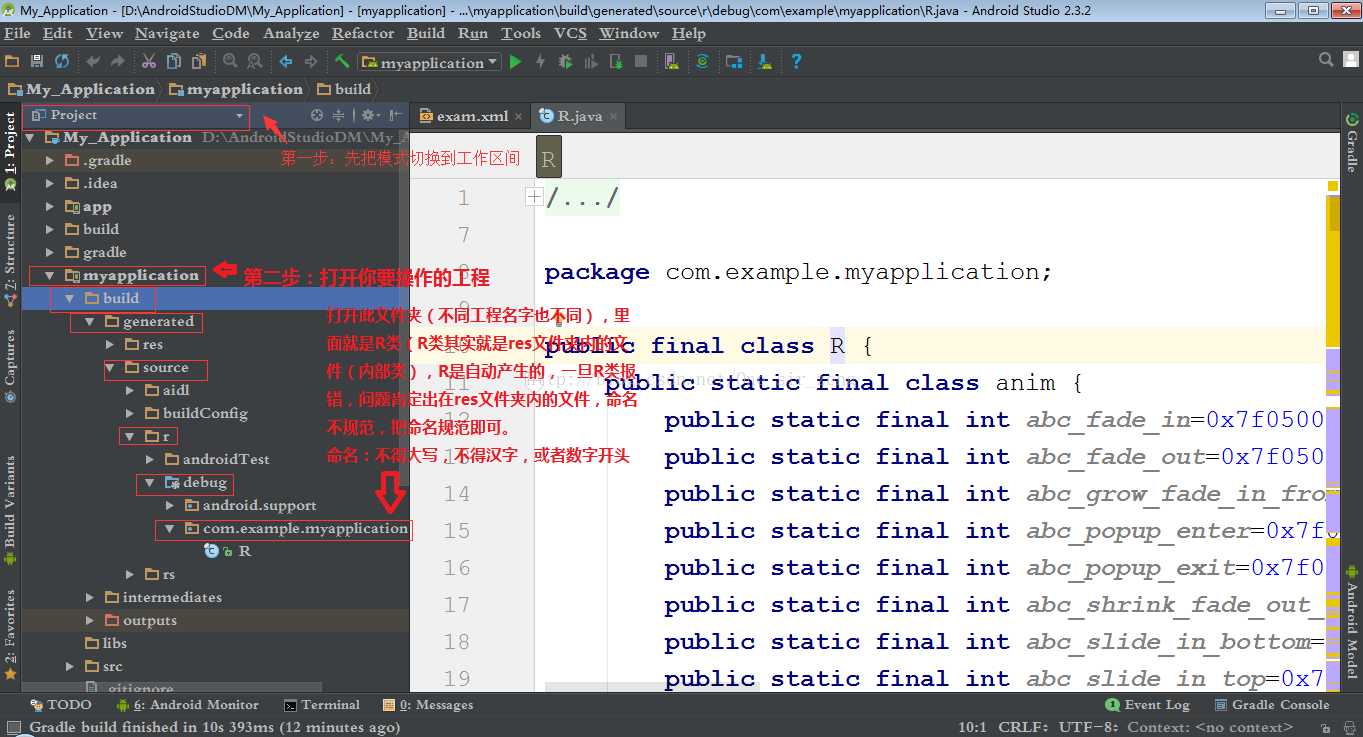This screenshot has height=737, width=1363.
Task: Click the Apply Changes lightning icon
Action: pos(541,62)
